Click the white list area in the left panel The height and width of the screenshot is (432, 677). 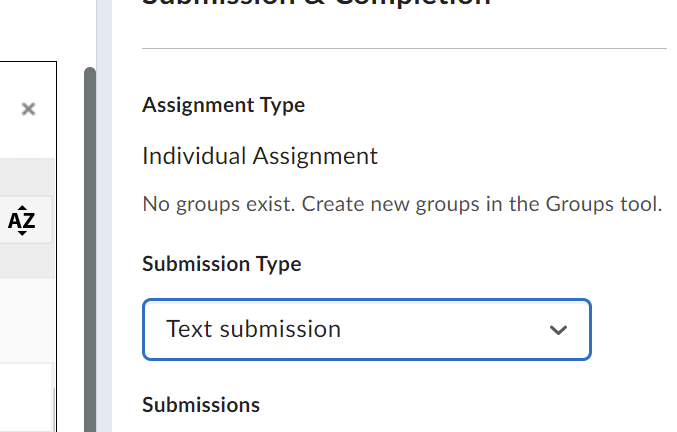coord(25,390)
